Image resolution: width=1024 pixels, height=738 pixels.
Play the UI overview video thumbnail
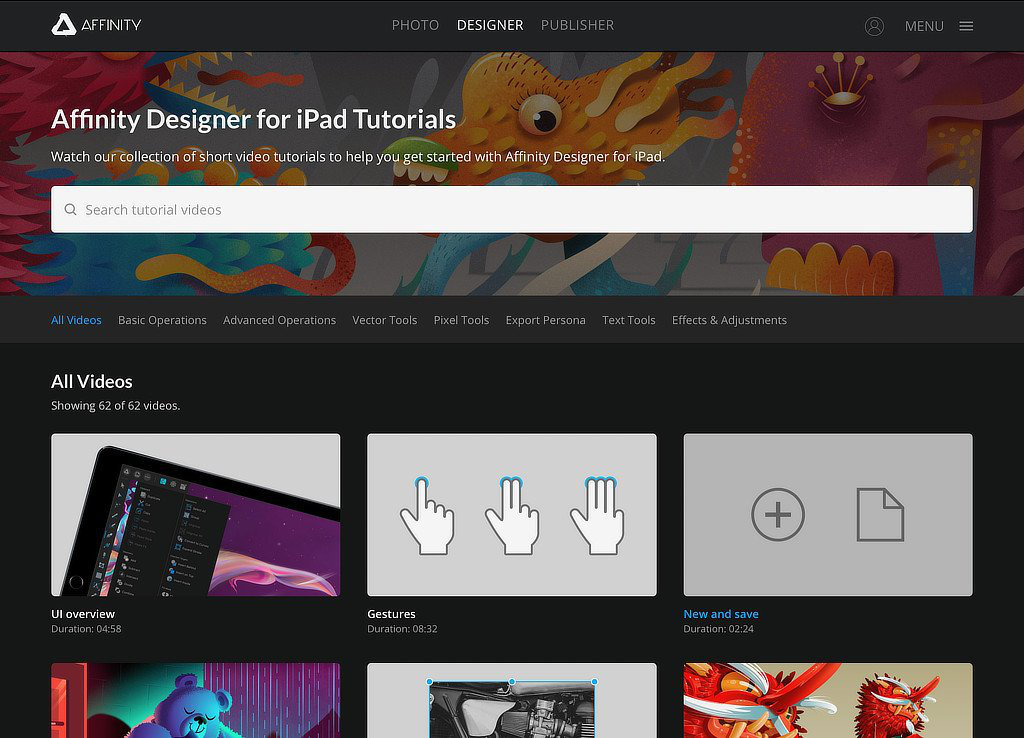(195, 514)
